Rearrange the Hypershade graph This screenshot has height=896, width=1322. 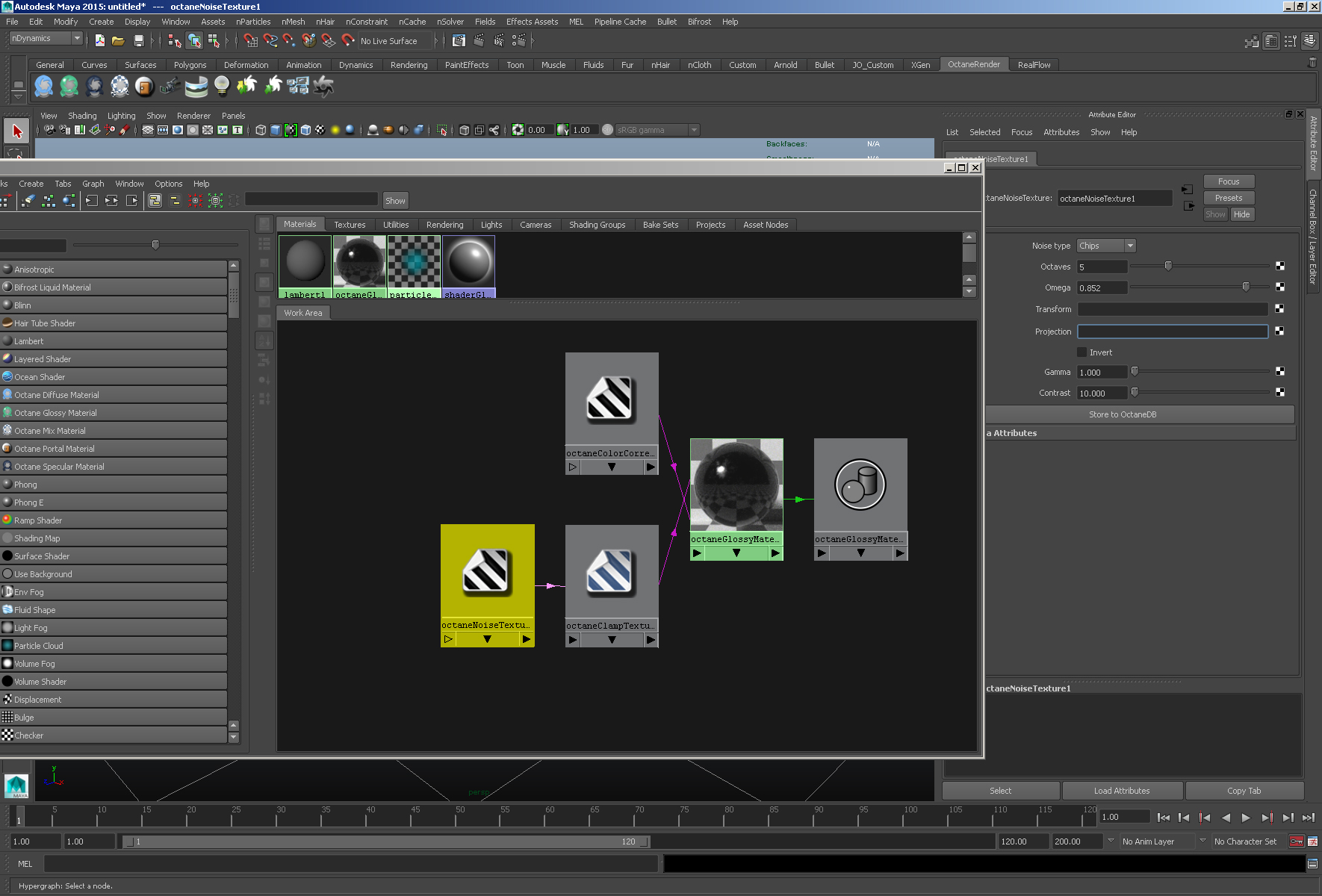[49, 200]
